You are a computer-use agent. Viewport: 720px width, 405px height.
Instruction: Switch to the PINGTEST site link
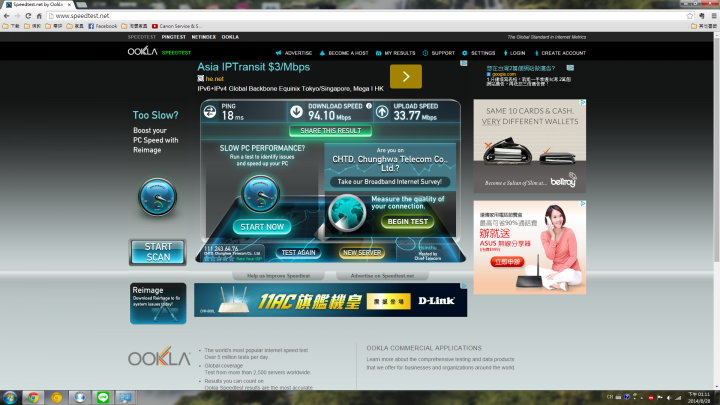click(x=174, y=37)
